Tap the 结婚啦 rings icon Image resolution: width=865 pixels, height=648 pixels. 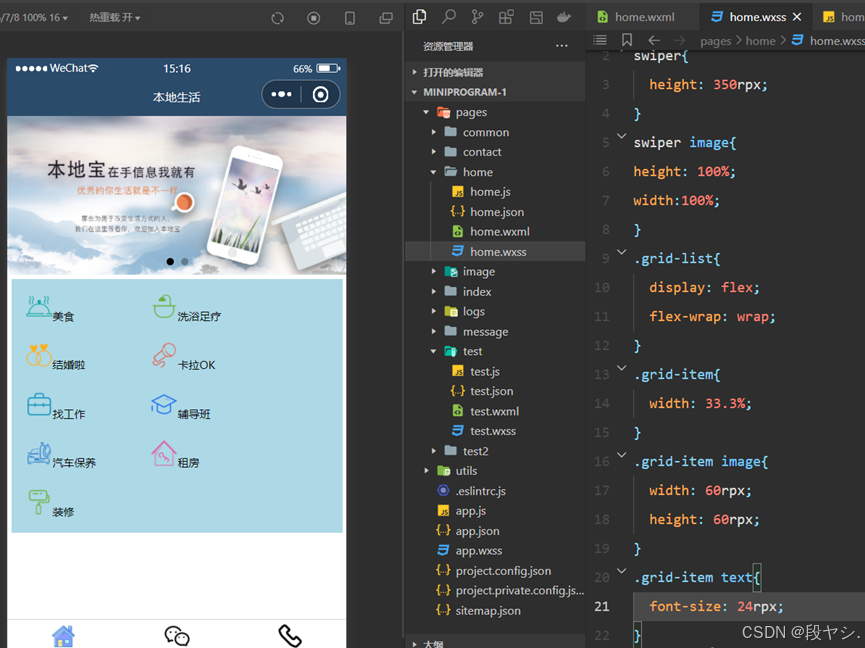point(39,355)
